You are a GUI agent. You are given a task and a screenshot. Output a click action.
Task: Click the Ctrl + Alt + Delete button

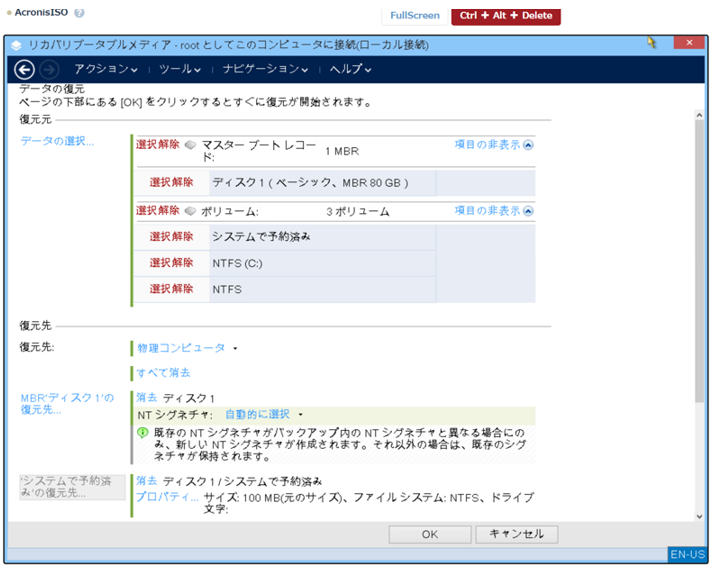[505, 16]
